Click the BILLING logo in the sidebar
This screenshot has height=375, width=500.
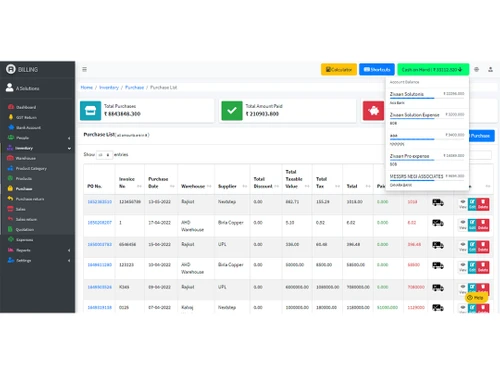pos(22,69)
